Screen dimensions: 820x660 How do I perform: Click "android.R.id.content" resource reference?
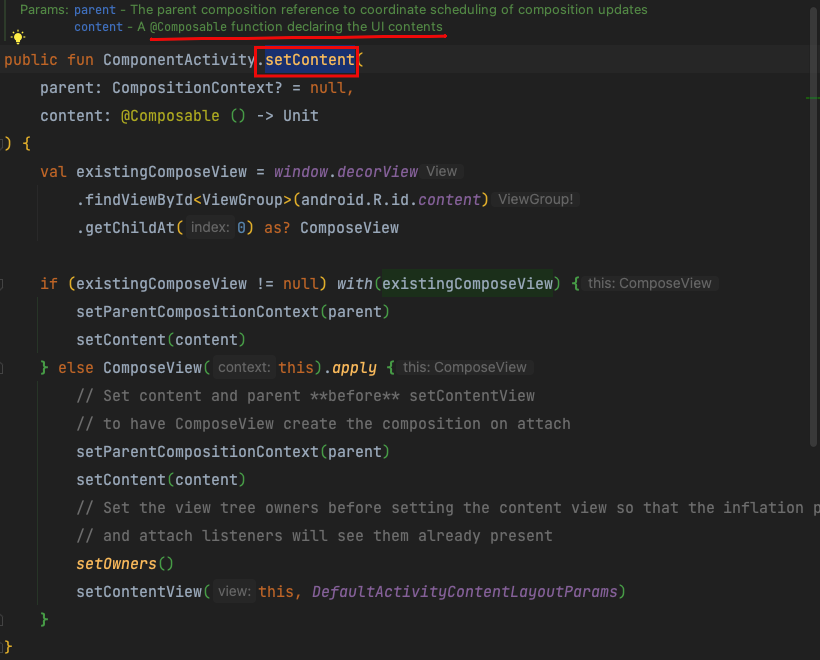[x=391, y=200]
